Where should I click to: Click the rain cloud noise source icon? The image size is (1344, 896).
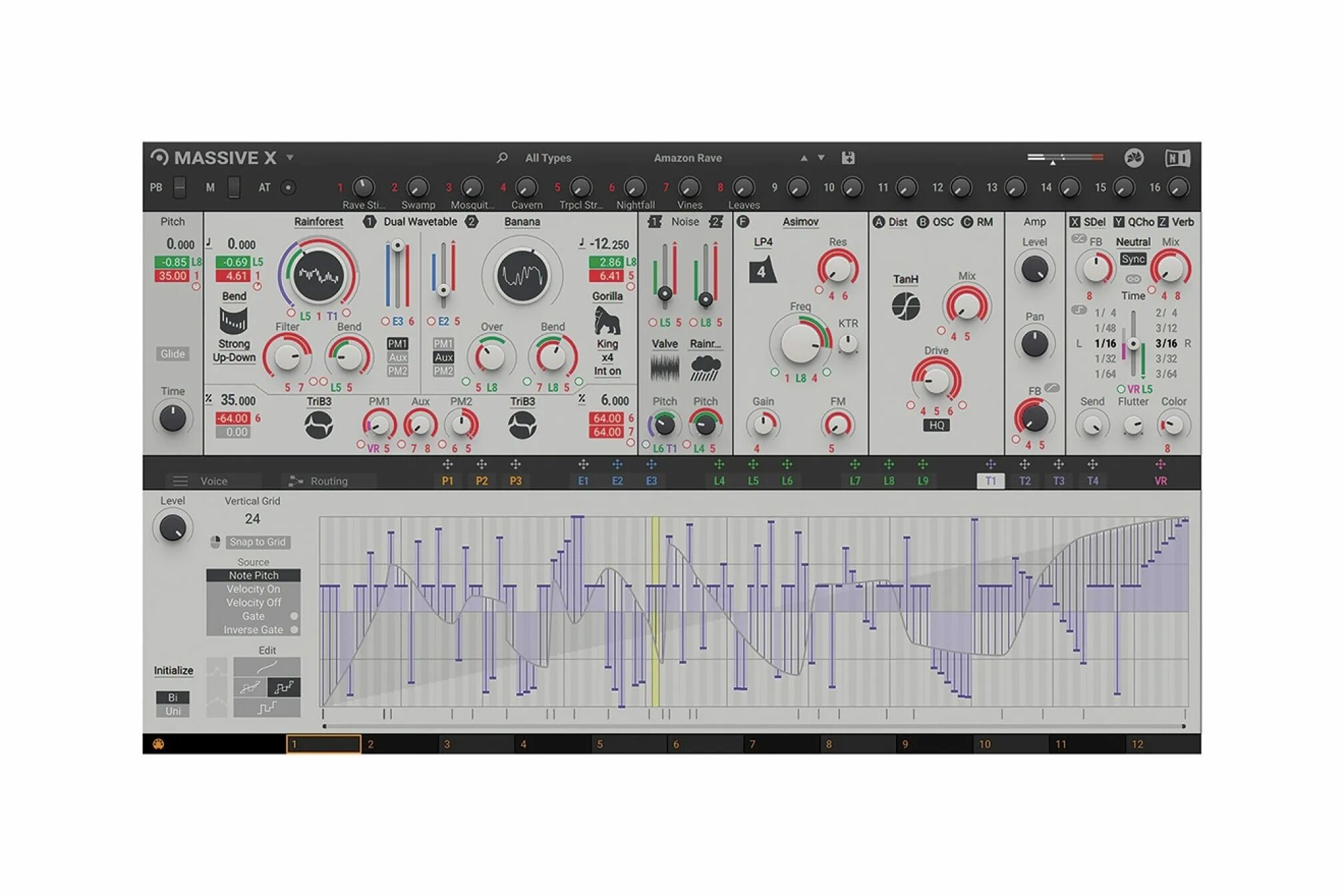click(705, 368)
